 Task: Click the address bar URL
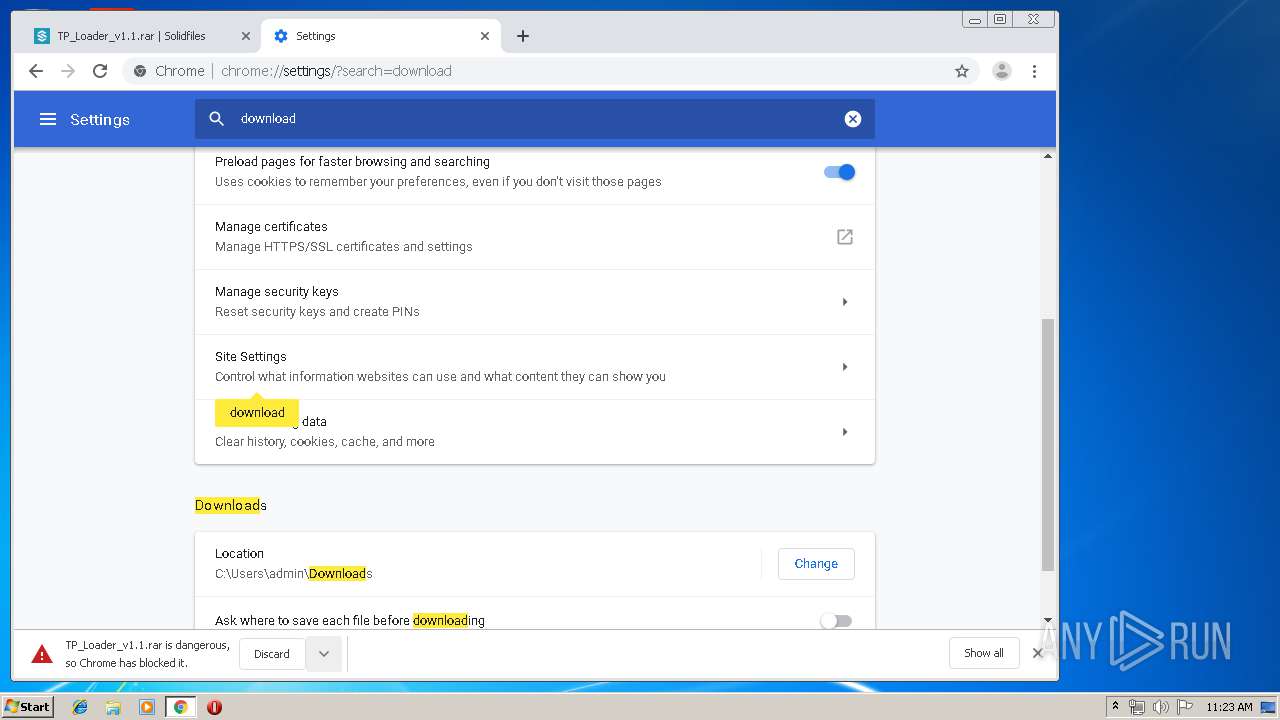336,71
